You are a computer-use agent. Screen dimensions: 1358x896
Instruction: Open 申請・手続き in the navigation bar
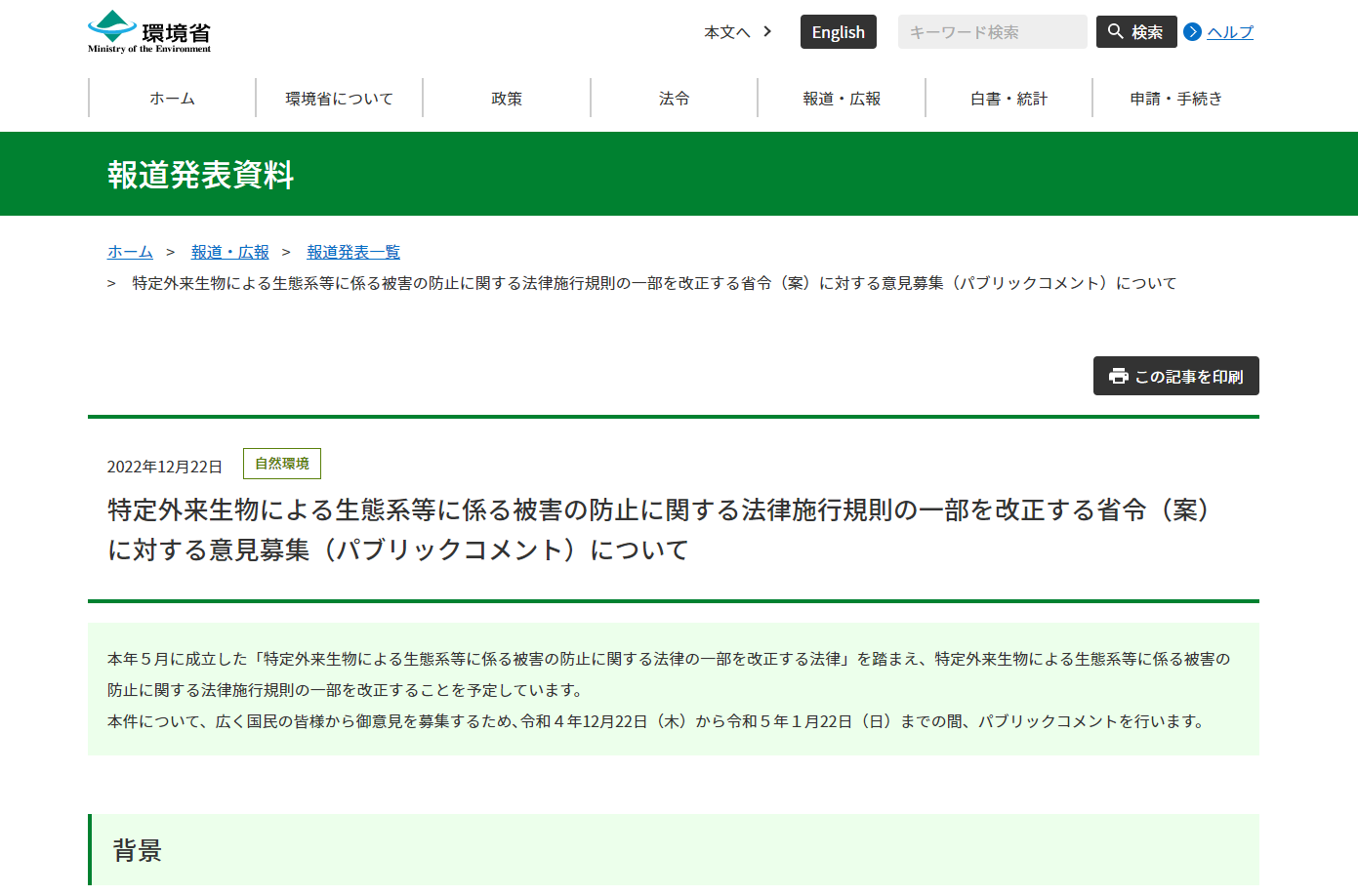click(x=1175, y=99)
